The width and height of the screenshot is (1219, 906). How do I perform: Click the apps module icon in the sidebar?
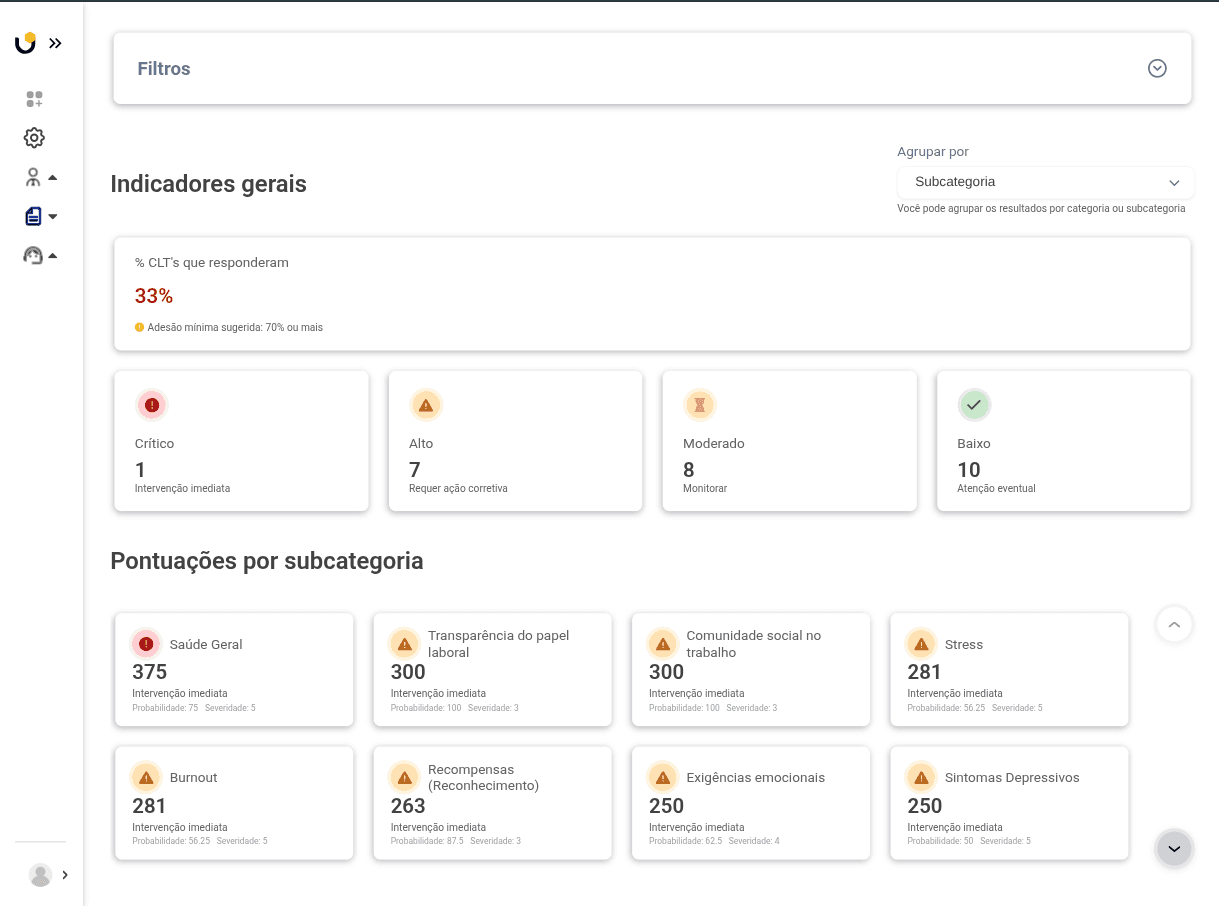pos(34,99)
